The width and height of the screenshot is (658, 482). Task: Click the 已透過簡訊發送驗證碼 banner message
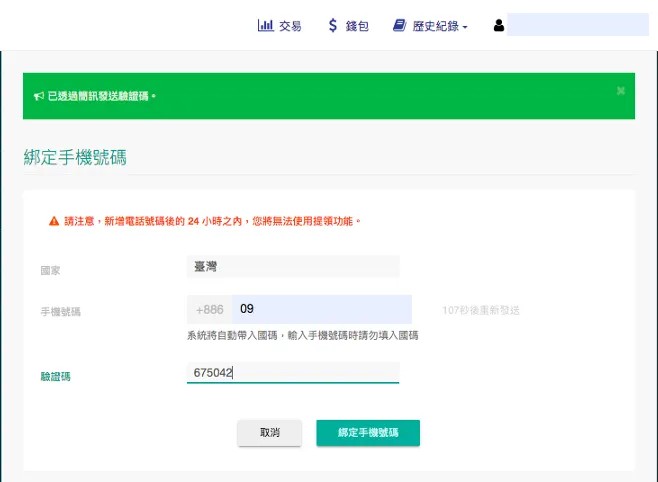pos(102,96)
